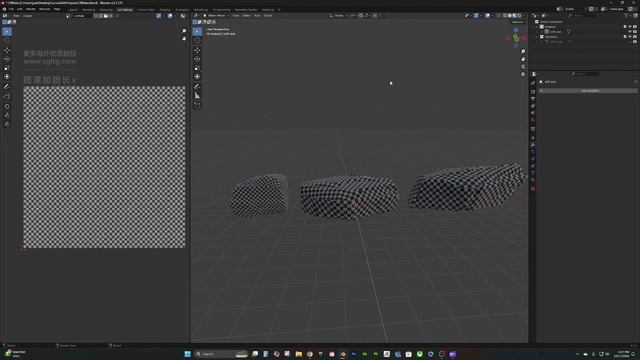Viewport: 640px width, 360px height.
Task: Select the Move tool in UV editor toolbar
Action: 7,50
